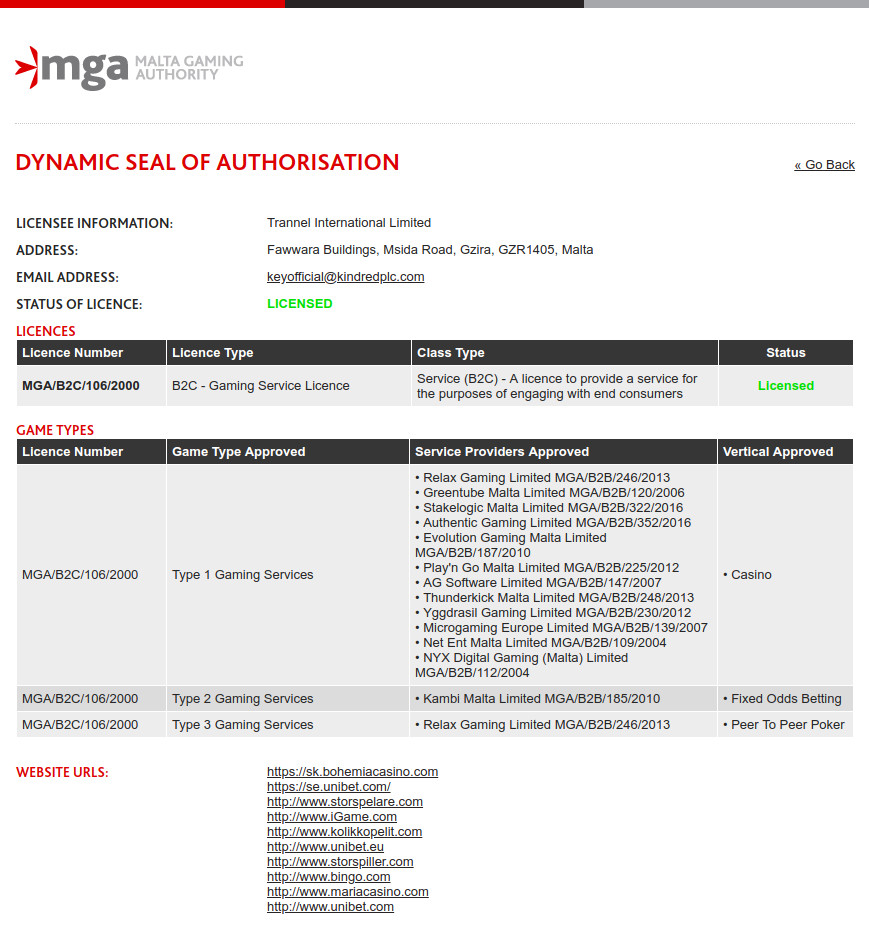Click Yggdrasil Gaming Limited provider entry

coord(553,613)
